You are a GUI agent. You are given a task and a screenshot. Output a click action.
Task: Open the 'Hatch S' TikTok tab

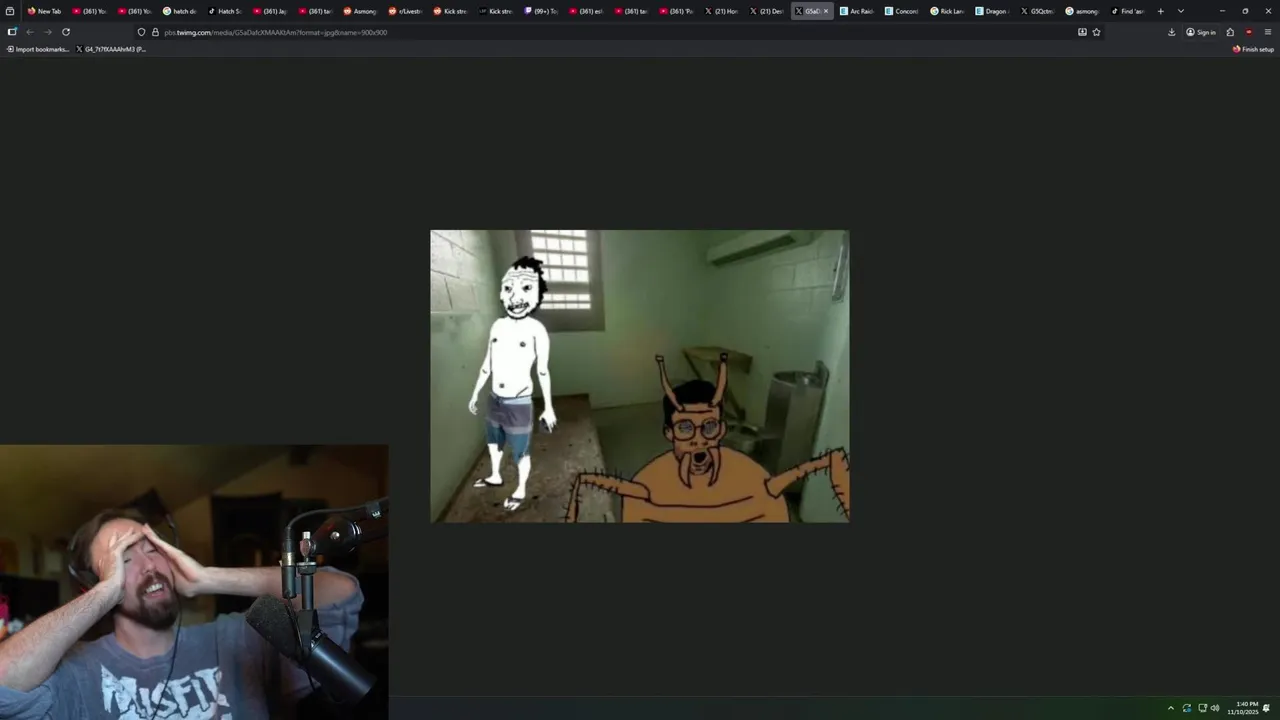pyautogui.click(x=224, y=11)
